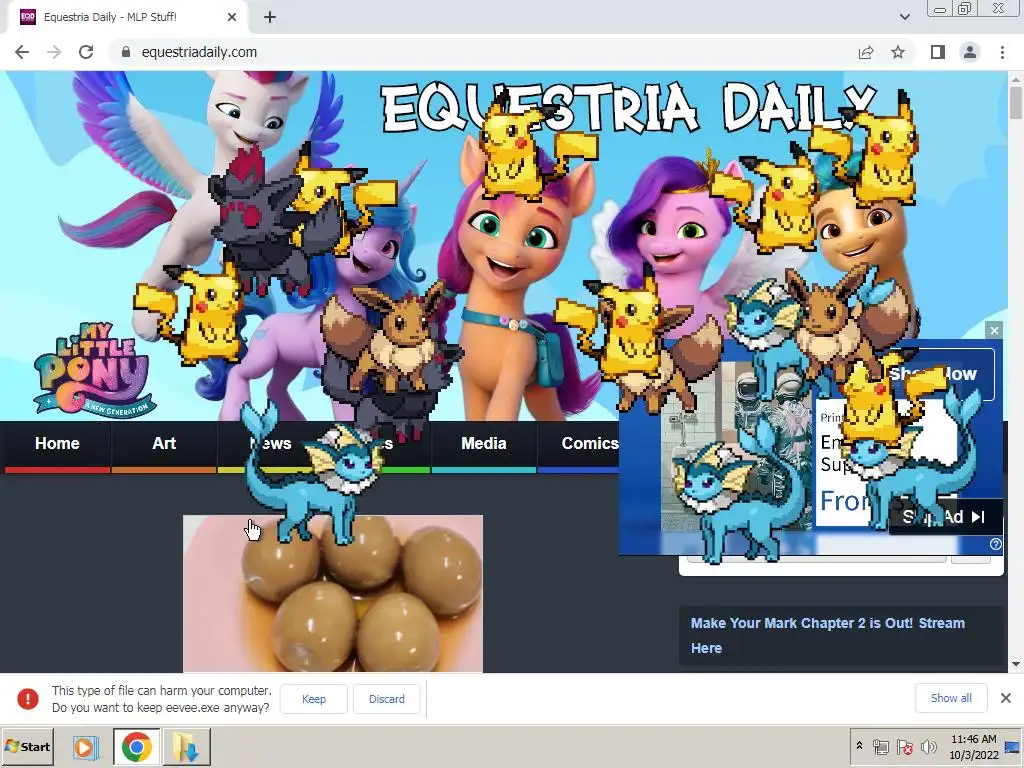Open the Comics navigation menu
Screen dimensions: 1024x768
click(x=590, y=443)
